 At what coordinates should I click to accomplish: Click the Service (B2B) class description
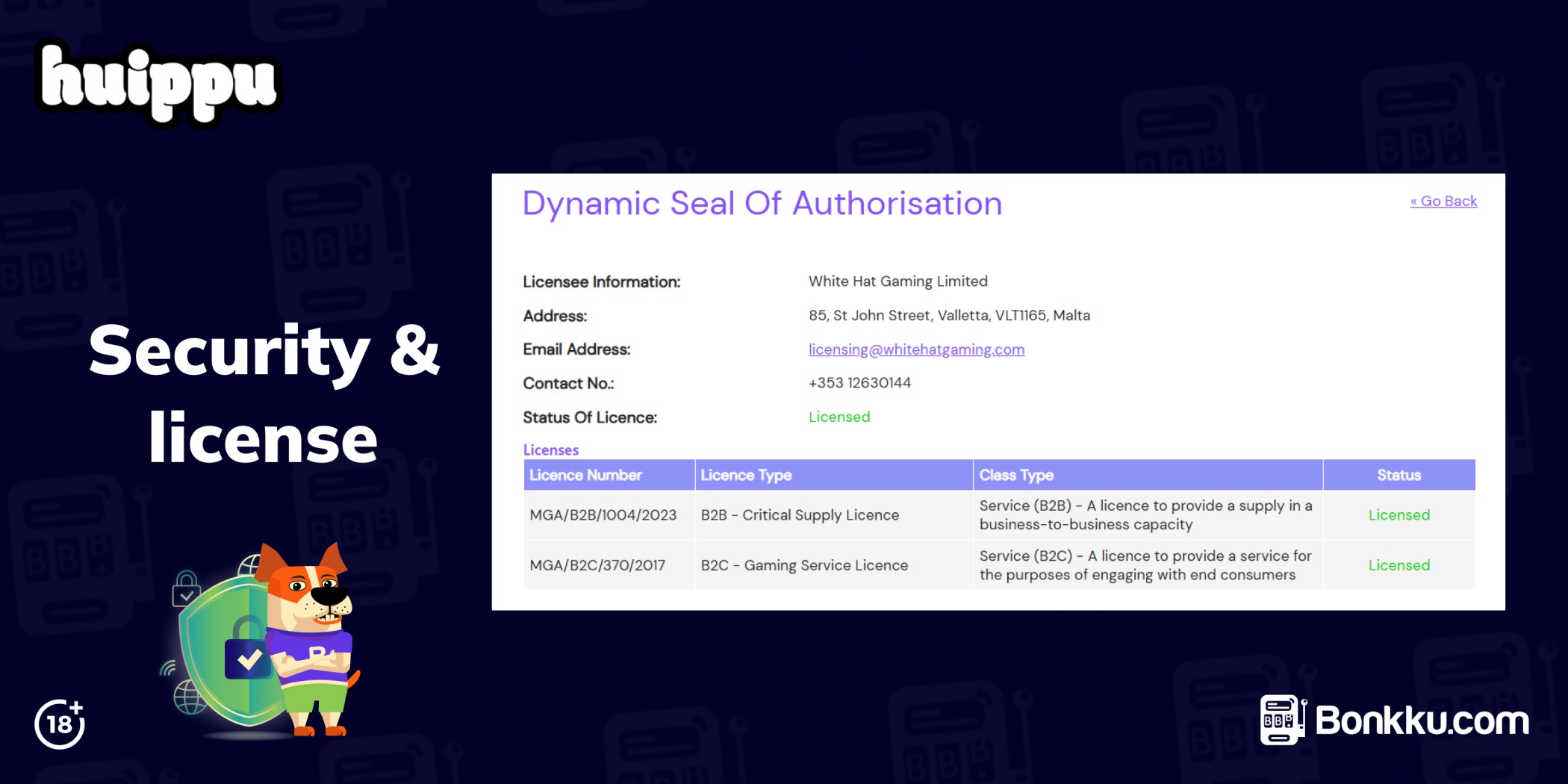click(1145, 515)
